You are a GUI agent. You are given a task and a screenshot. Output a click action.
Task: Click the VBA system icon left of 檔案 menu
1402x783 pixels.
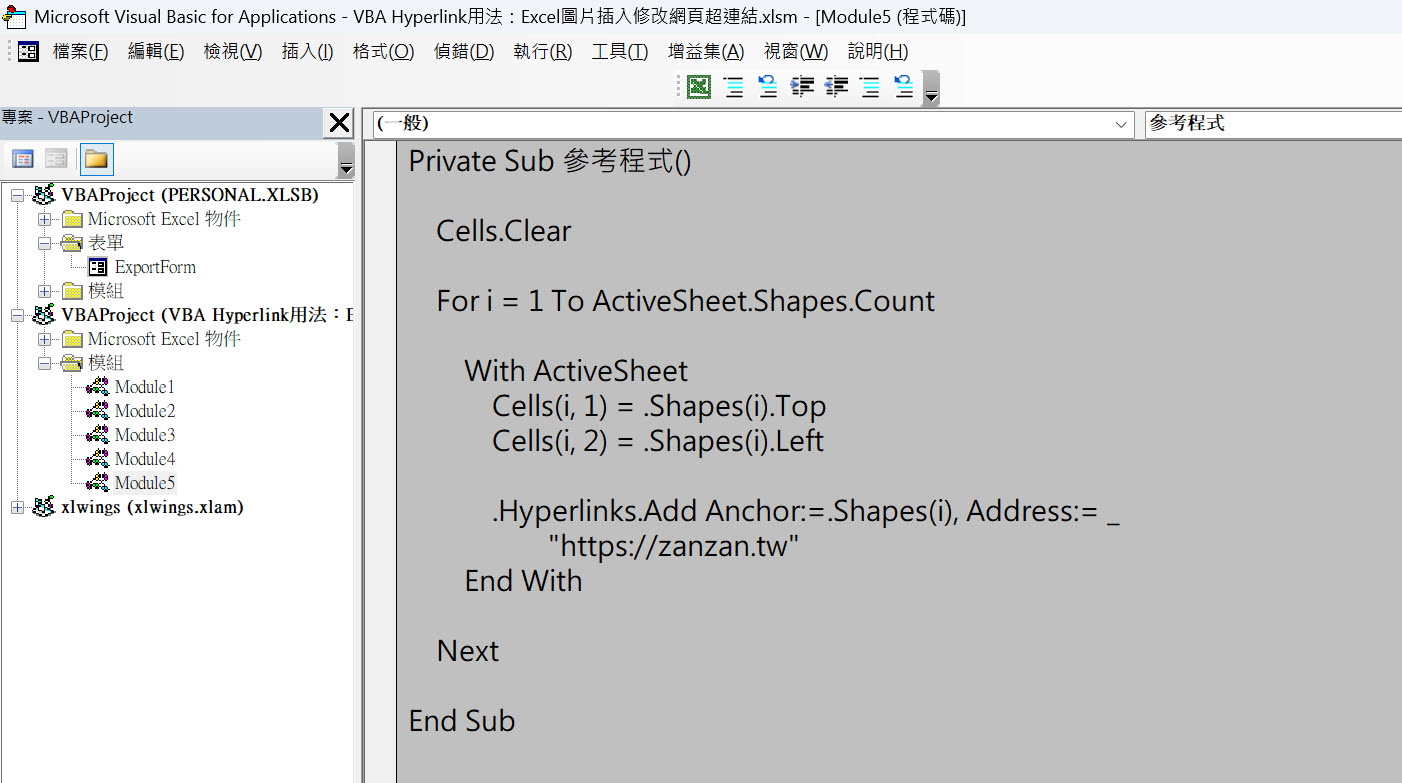pyautogui.click(x=28, y=52)
